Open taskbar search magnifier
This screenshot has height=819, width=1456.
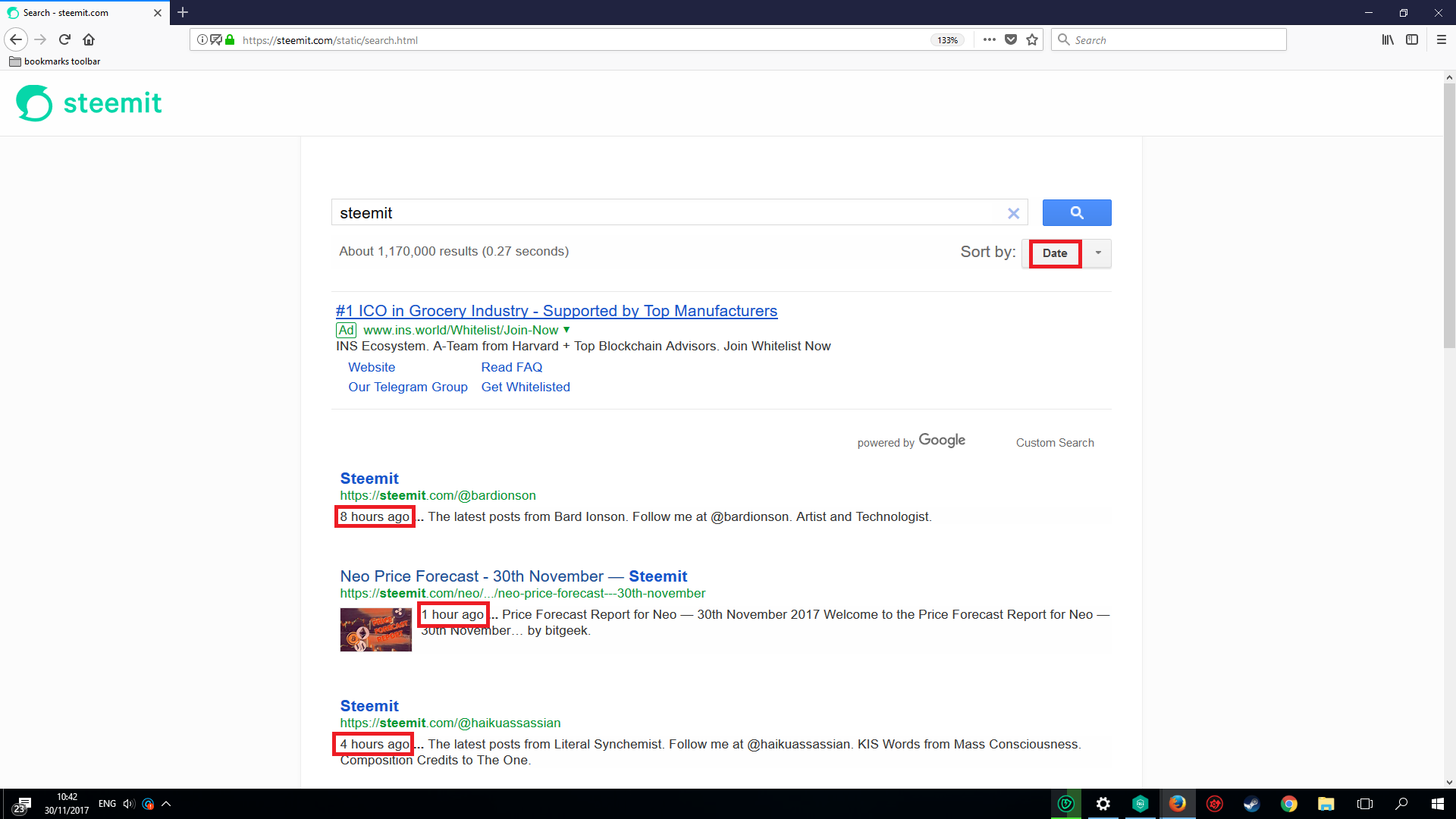(1401, 804)
